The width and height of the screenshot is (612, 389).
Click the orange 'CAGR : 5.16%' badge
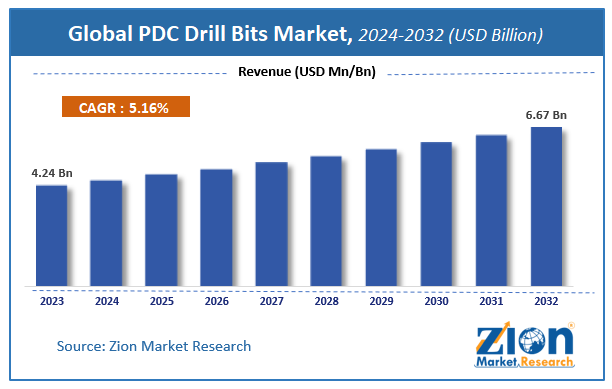pos(126,107)
